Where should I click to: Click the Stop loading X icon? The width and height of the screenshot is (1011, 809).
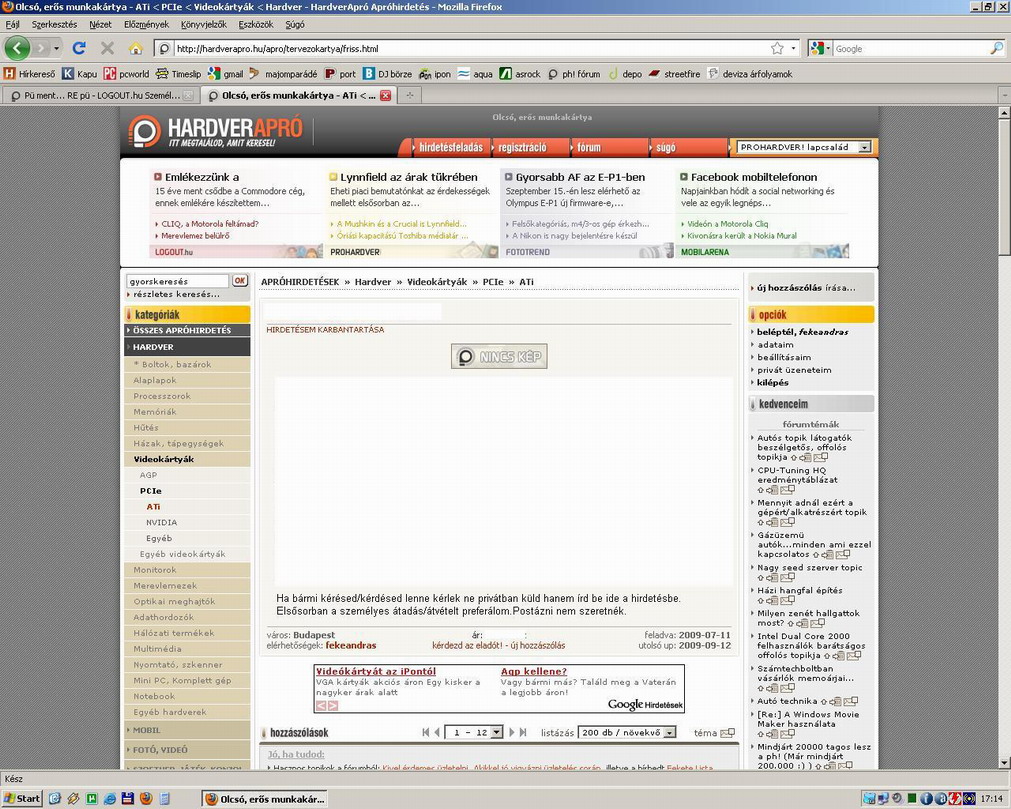pyautogui.click(x=107, y=48)
